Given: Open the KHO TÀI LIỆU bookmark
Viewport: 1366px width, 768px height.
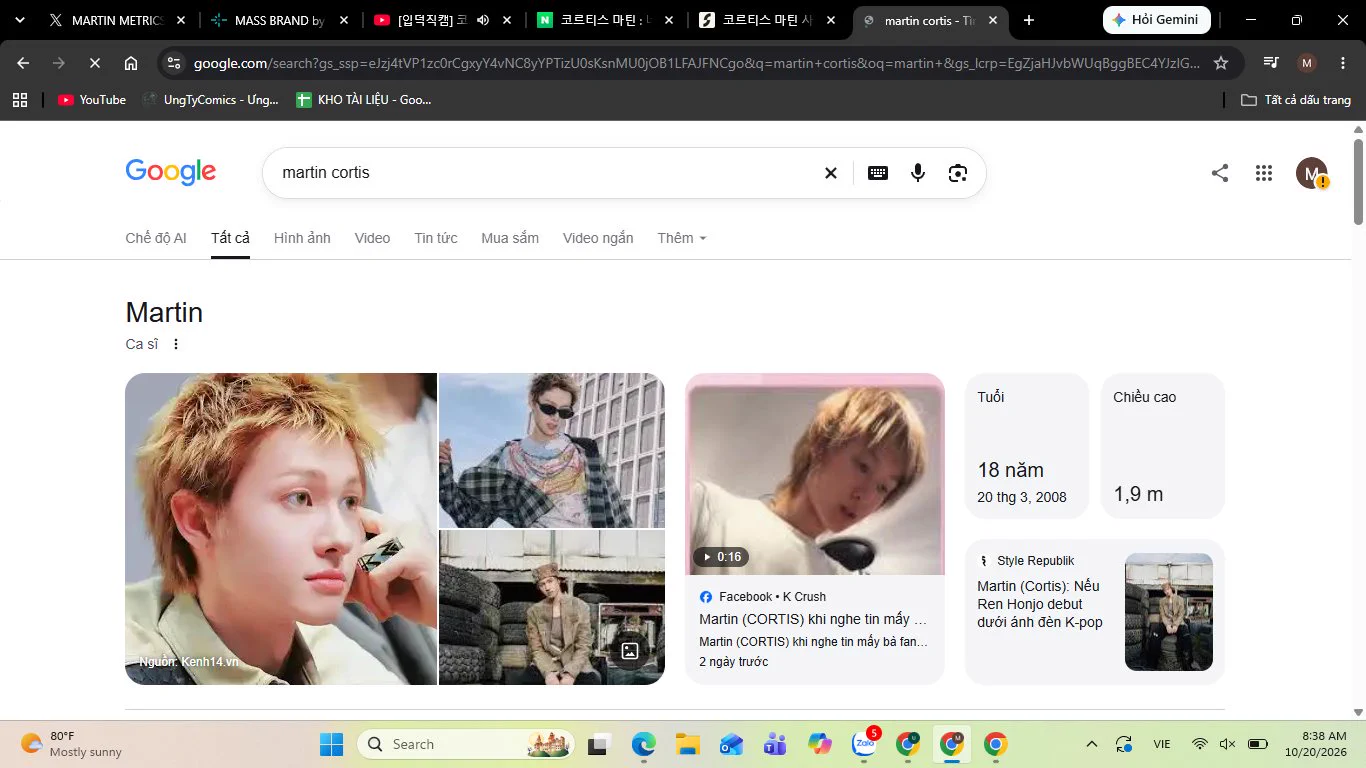Looking at the screenshot, I should pyautogui.click(x=364, y=100).
